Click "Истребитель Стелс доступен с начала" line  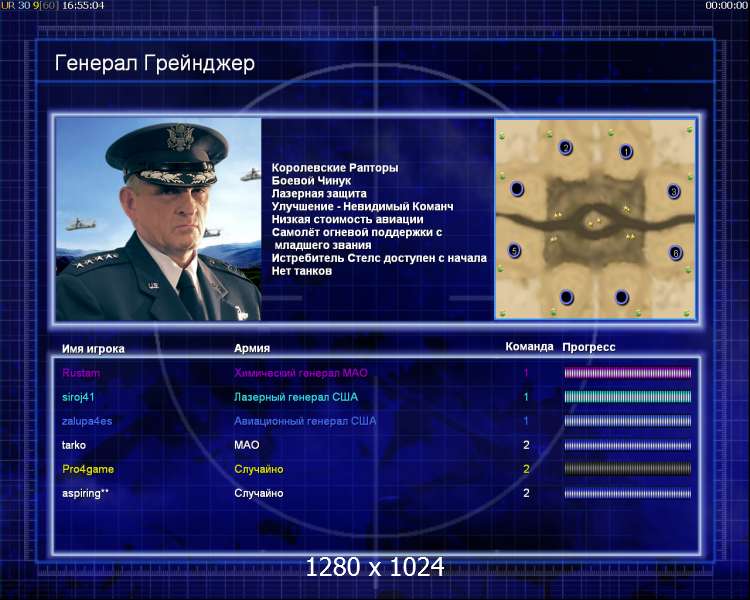(379, 258)
